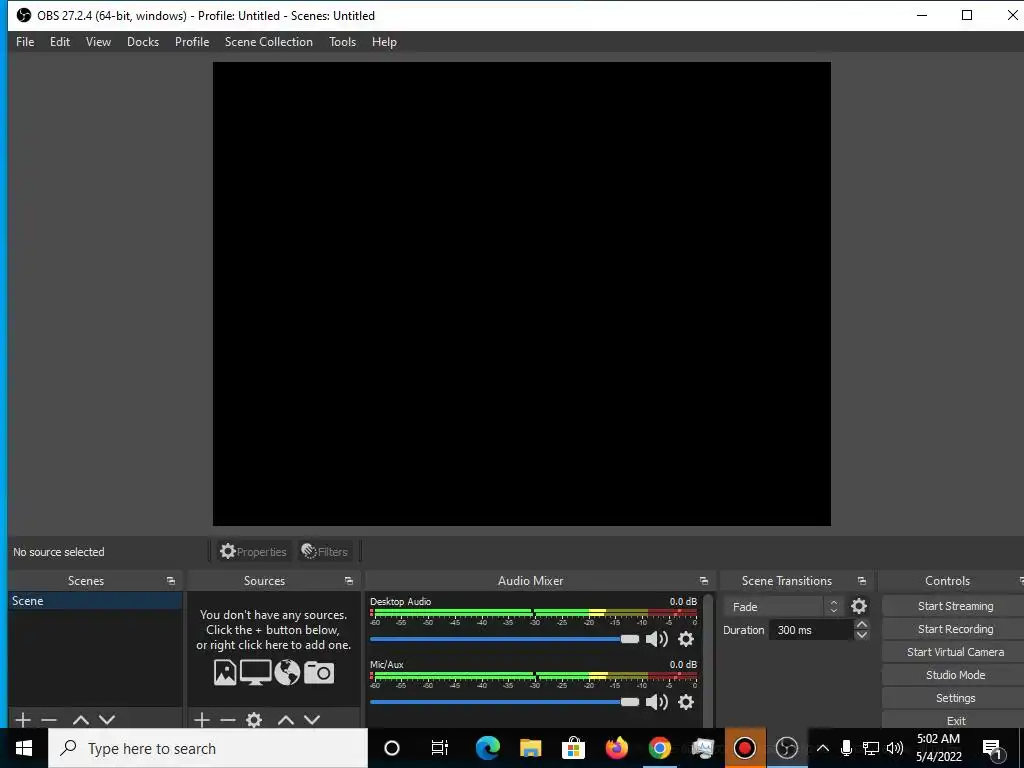Open the Tools menu
Viewport: 1024px width, 768px height.
(x=342, y=42)
